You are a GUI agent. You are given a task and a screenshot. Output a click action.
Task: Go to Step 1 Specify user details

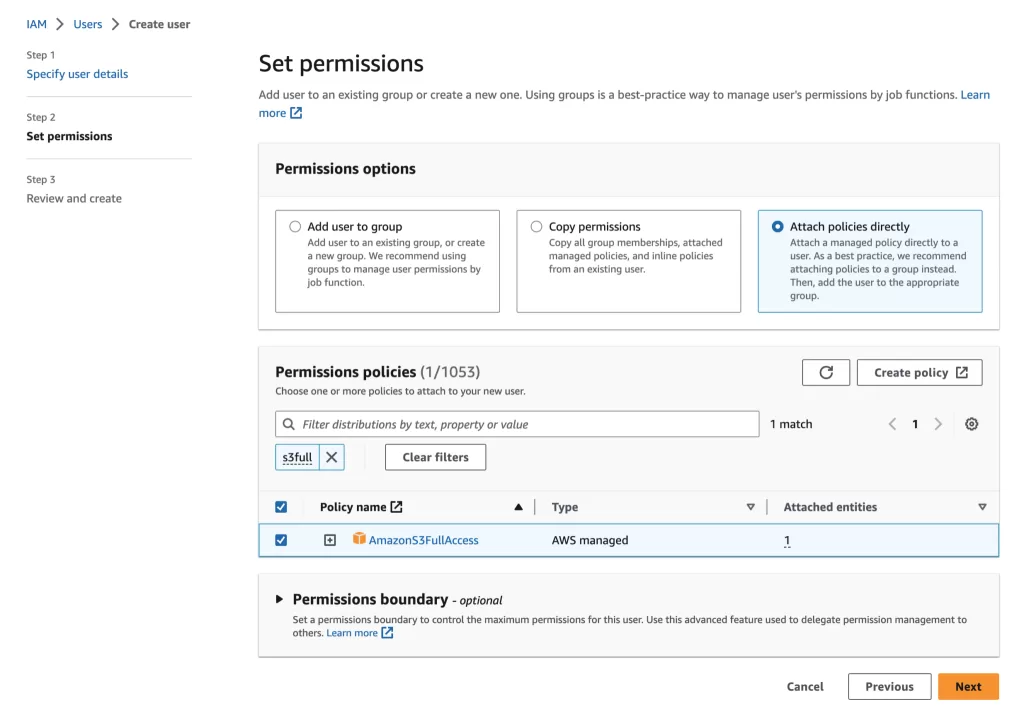[x=77, y=73]
